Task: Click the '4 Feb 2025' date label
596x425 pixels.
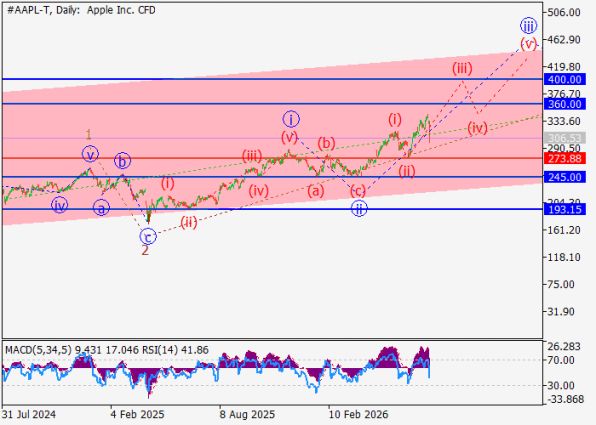Action: tap(138, 414)
